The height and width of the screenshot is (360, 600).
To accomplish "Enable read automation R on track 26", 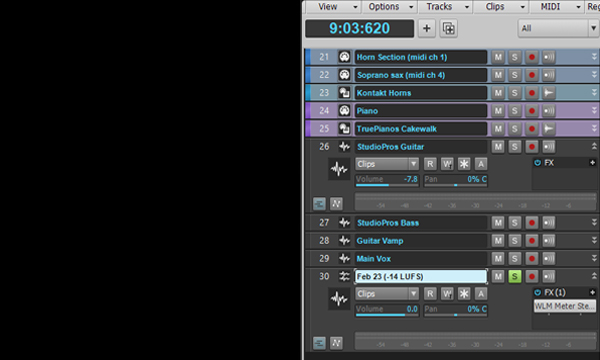I will click(x=430, y=164).
